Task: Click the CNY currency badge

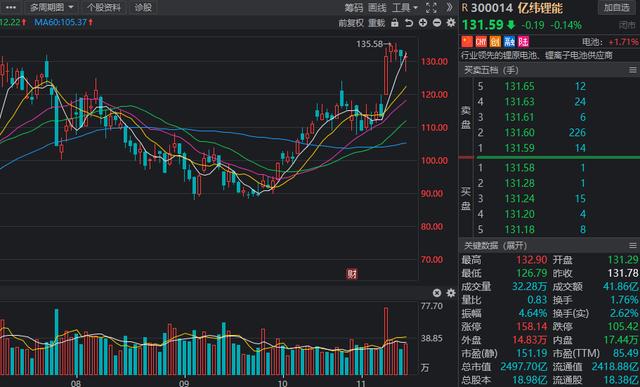Action: click(x=481, y=41)
